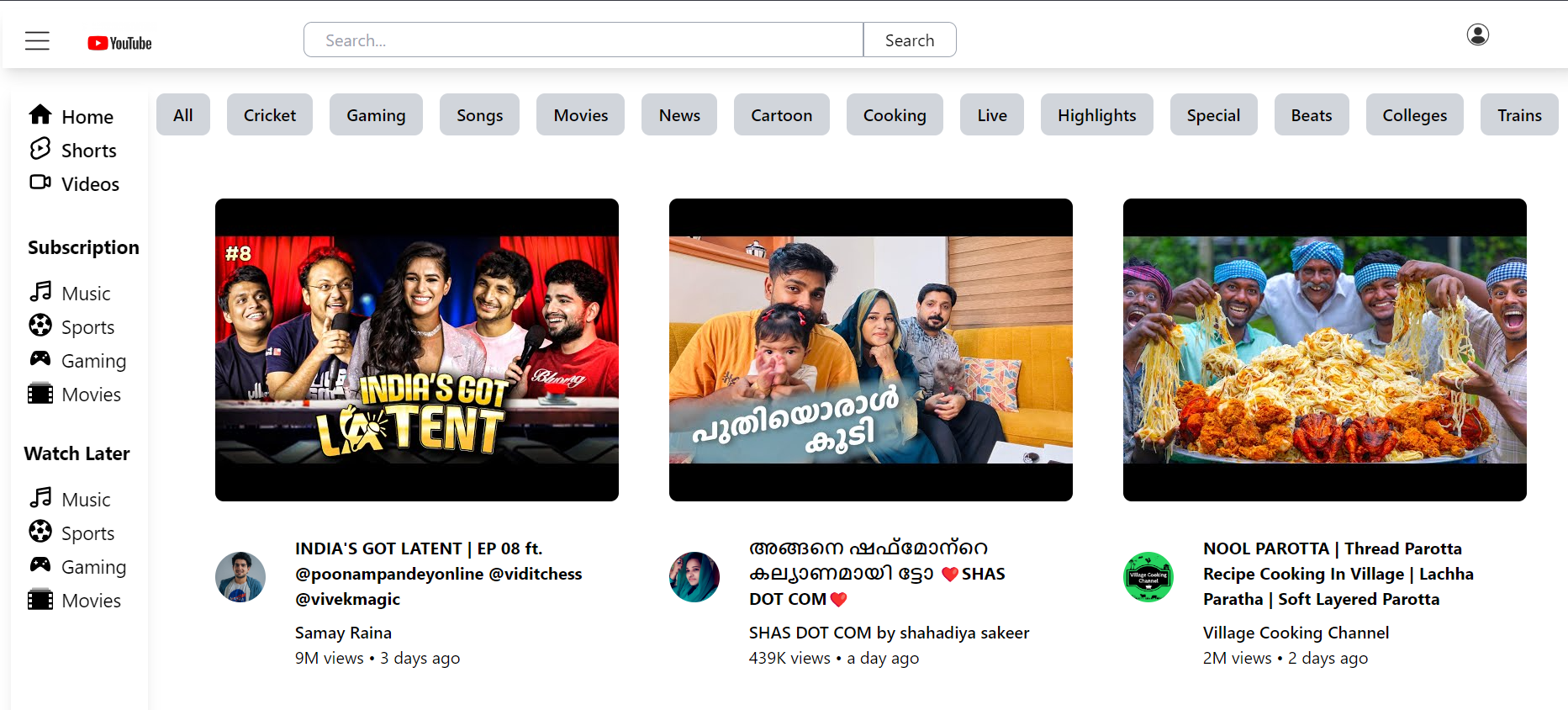Go to Shorts in sidebar
1568x710 pixels.
pos(89,151)
